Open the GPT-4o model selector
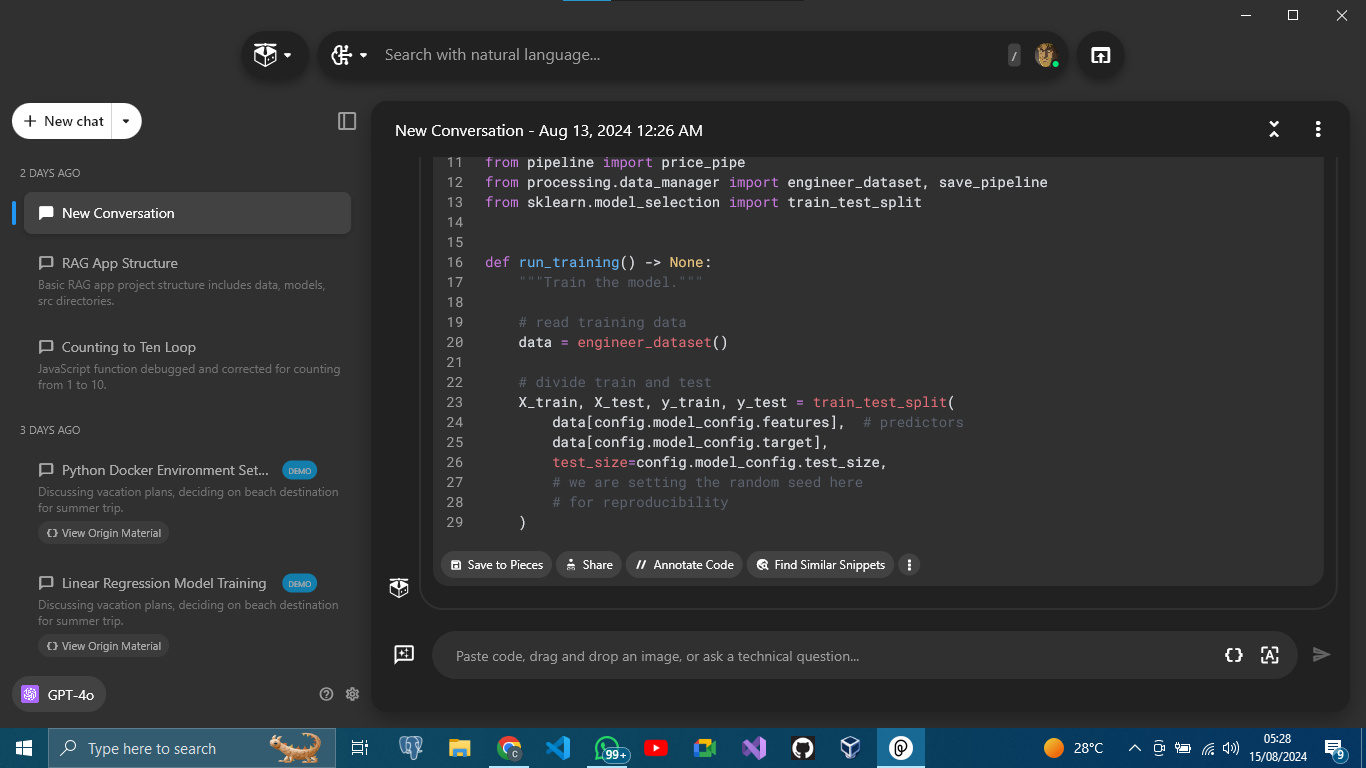 click(x=59, y=694)
